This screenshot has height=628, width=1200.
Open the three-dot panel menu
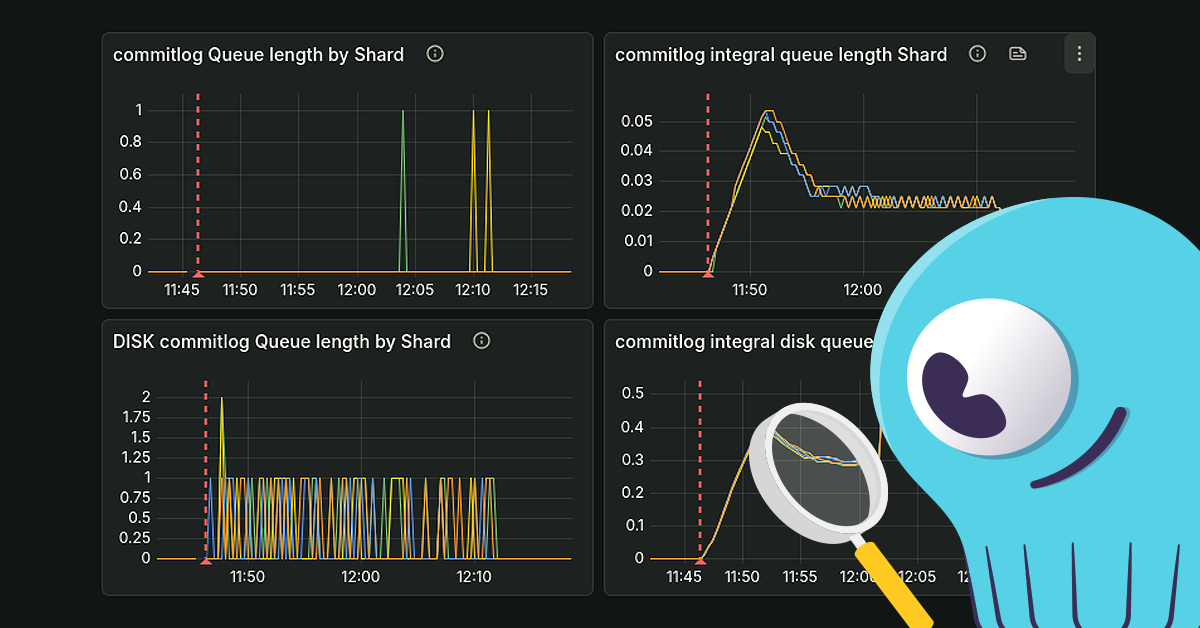pyautogui.click(x=1079, y=54)
